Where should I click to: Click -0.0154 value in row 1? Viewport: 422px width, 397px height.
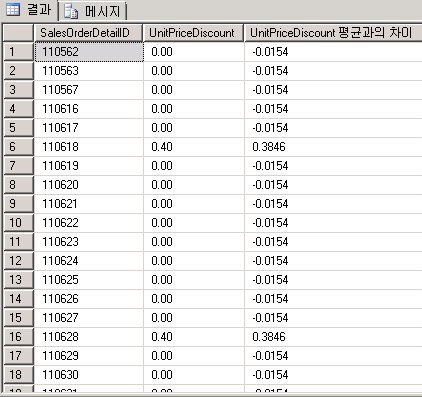pyautogui.click(x=333, y=52)
